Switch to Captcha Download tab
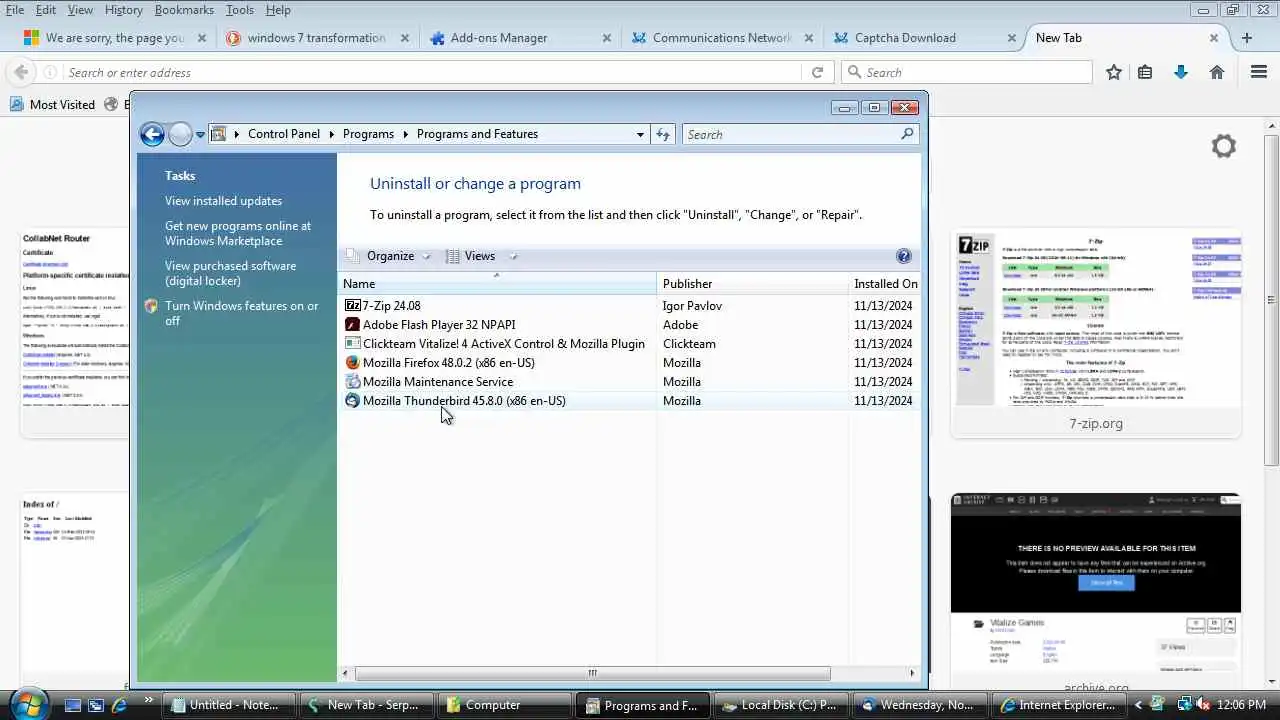1280x720 pixels. [x=925, y=38]
